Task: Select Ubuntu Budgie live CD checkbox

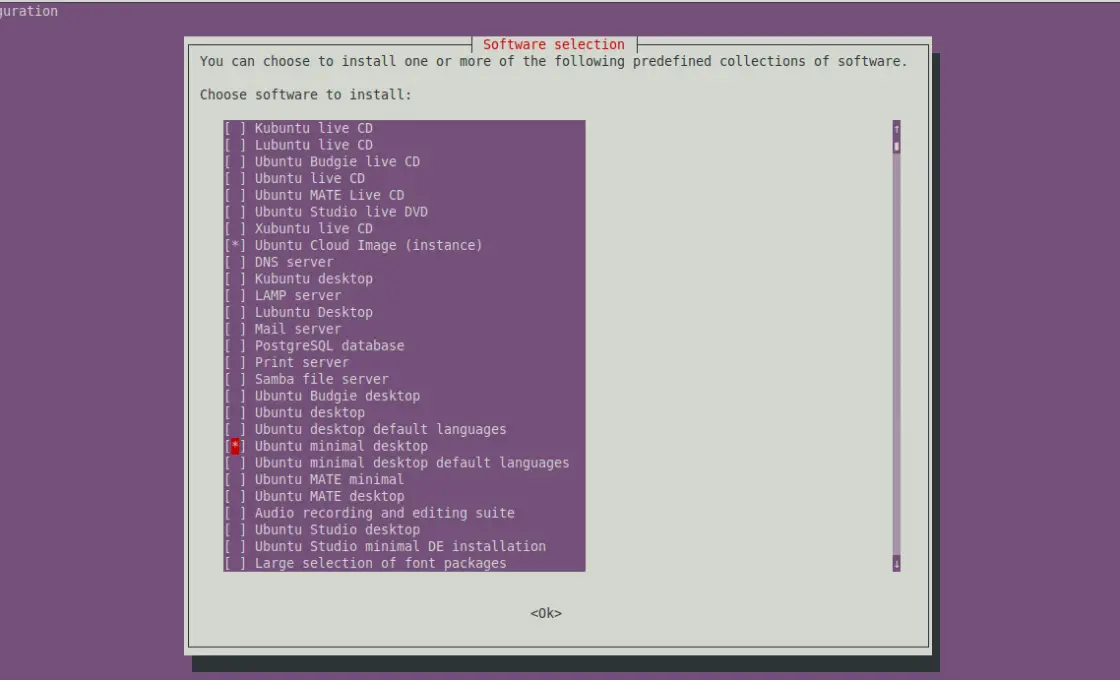Action: [x=235, y=162]
